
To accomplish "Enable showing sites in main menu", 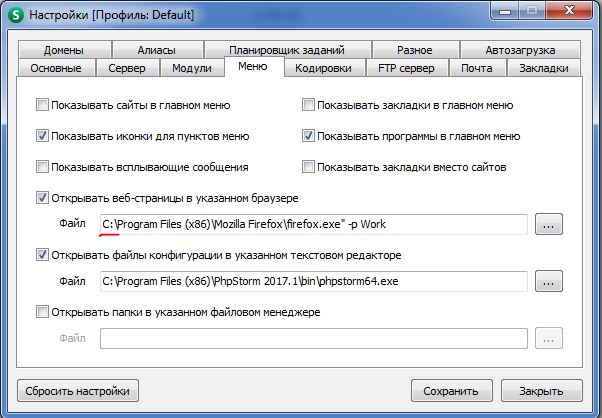I will click(x=42, y=104).
